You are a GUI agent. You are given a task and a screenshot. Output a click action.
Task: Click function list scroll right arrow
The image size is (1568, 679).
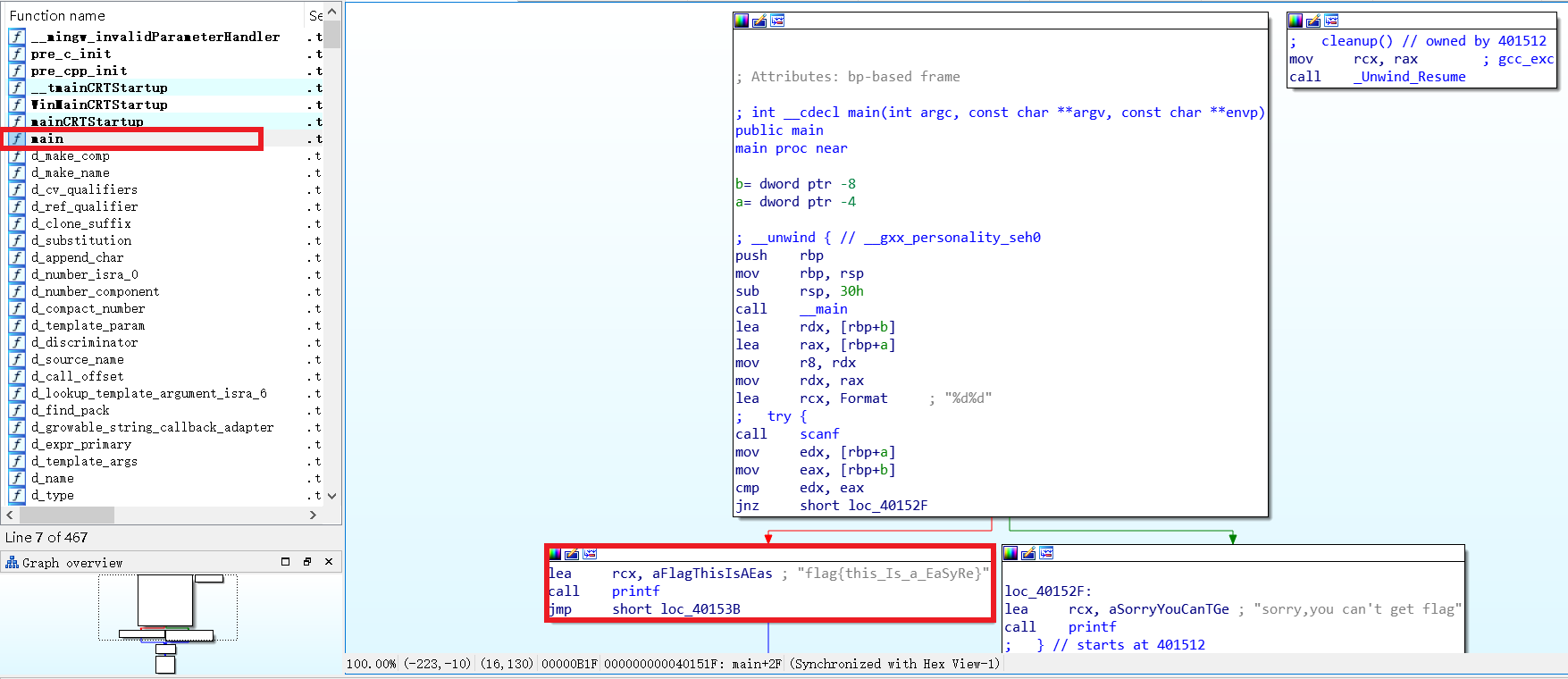(313, 515)
